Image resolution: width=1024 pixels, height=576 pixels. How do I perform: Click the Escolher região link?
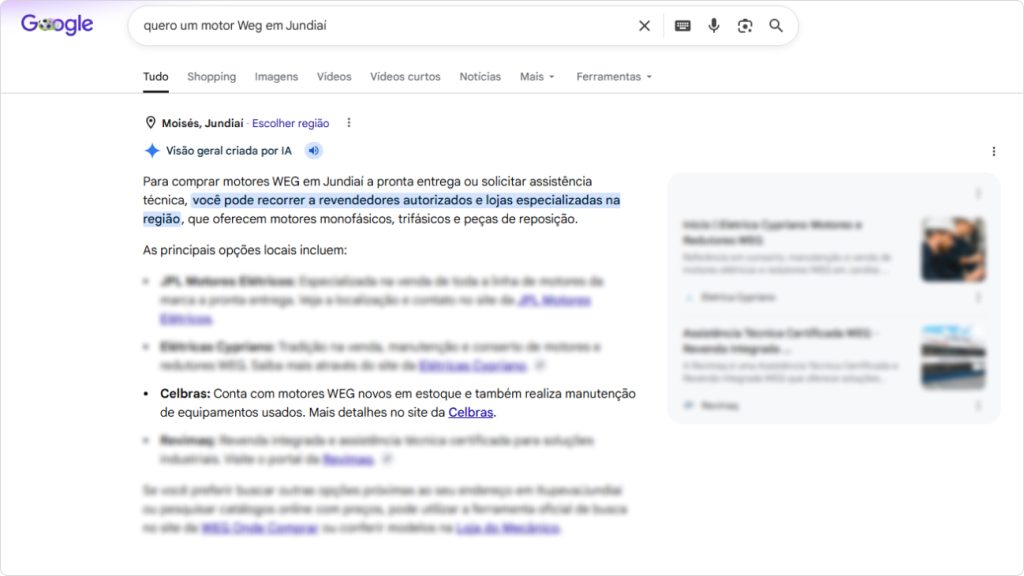[291, 123]
